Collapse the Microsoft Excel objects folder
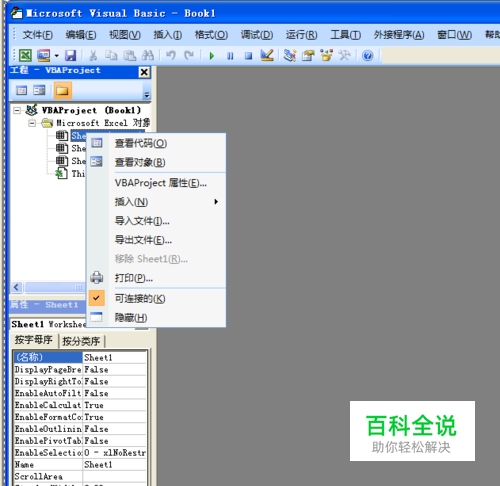The width and height of the screenshot is (500, 486). [x=32, y=123]
